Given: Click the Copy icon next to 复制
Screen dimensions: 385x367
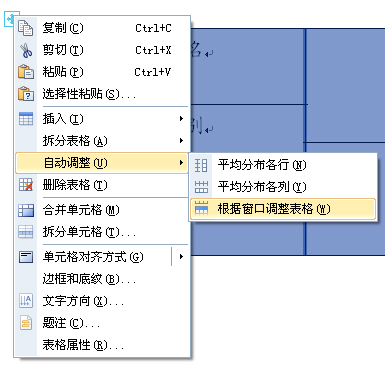Looking at the screenshot, I should 26,28.
